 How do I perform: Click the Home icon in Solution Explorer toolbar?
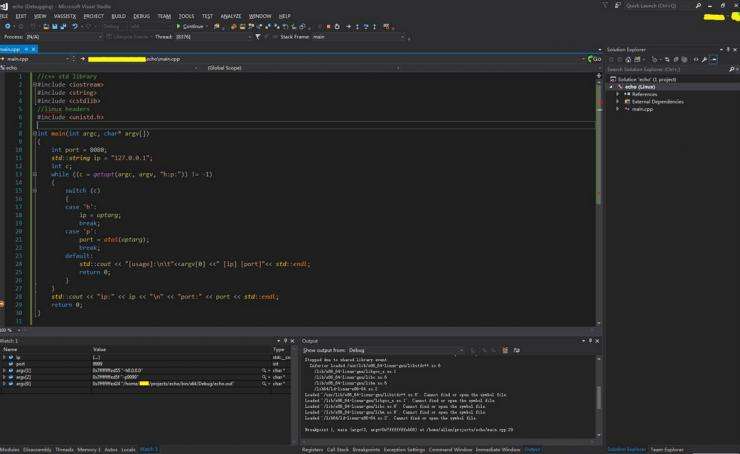628,59
